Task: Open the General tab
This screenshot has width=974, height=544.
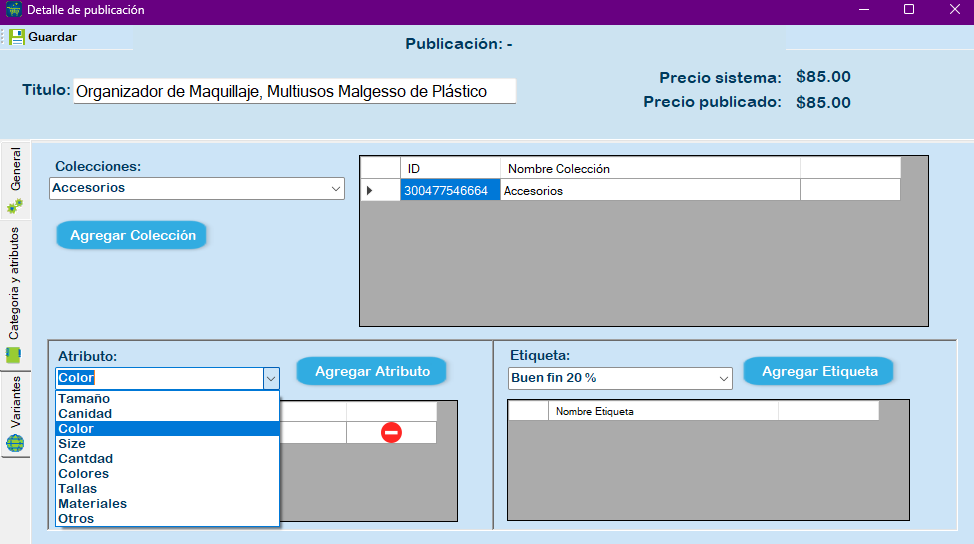Action: click(15, 180)
